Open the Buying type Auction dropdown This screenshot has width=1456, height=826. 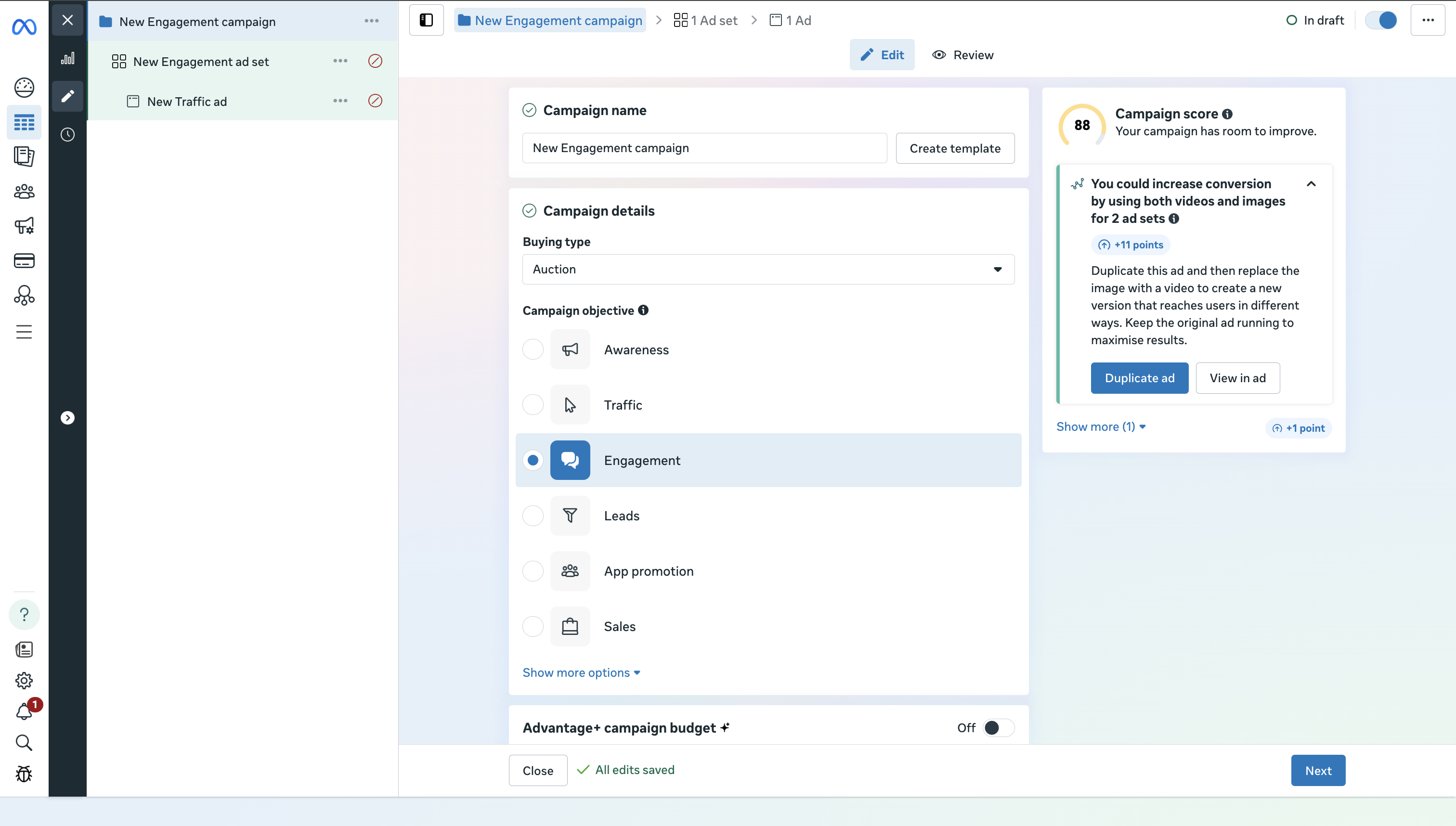tap(767, 270)
